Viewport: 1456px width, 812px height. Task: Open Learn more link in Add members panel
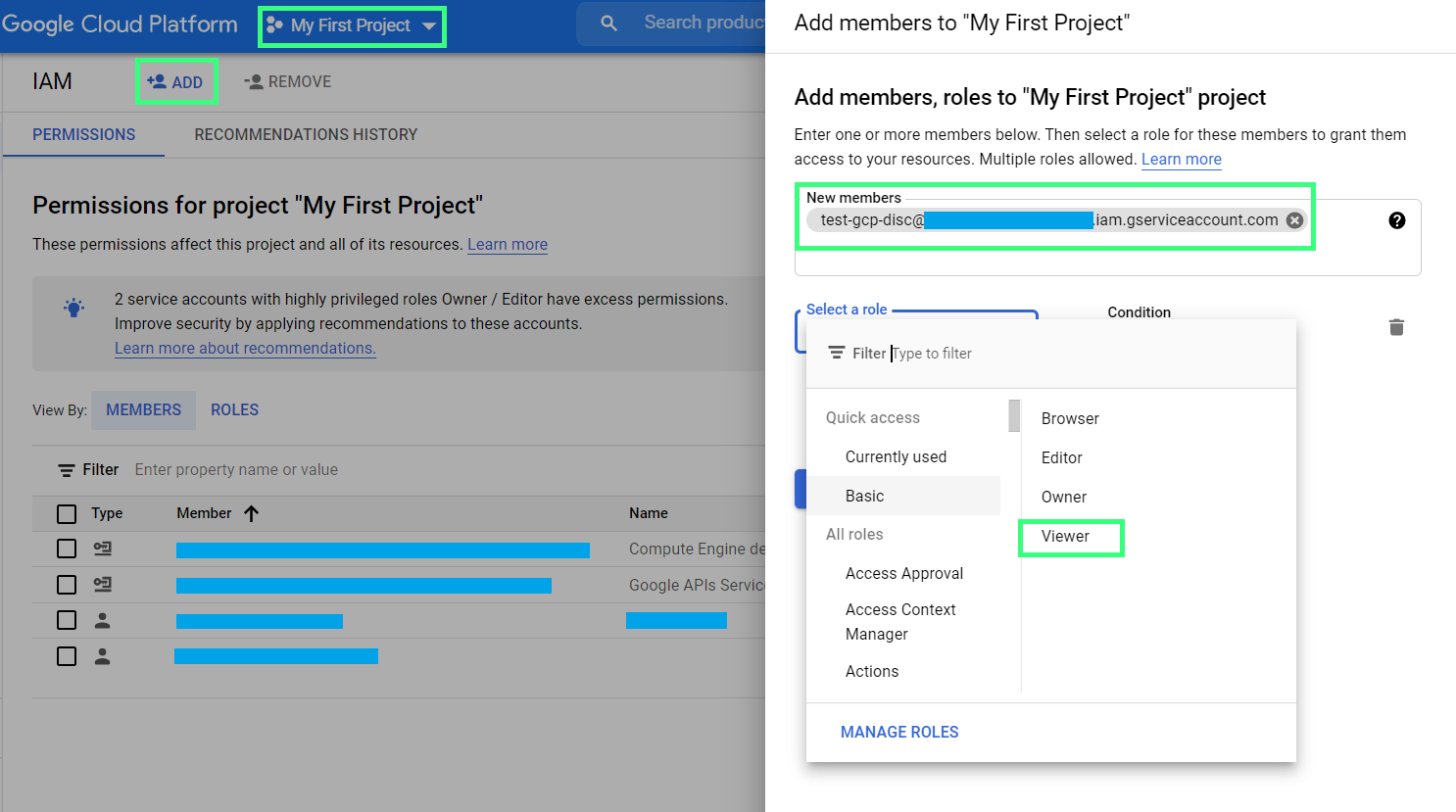point(1182,159)
